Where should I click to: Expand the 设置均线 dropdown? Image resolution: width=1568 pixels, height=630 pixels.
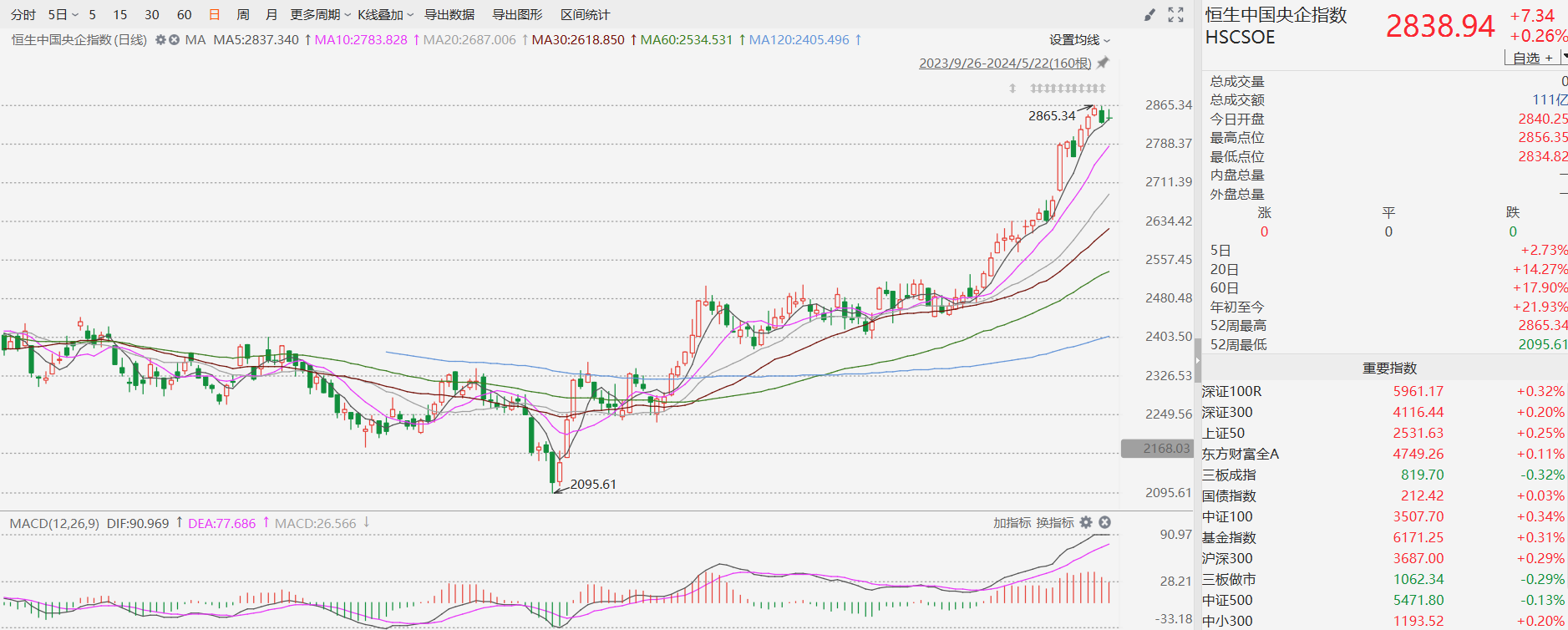coord(1079,40)
